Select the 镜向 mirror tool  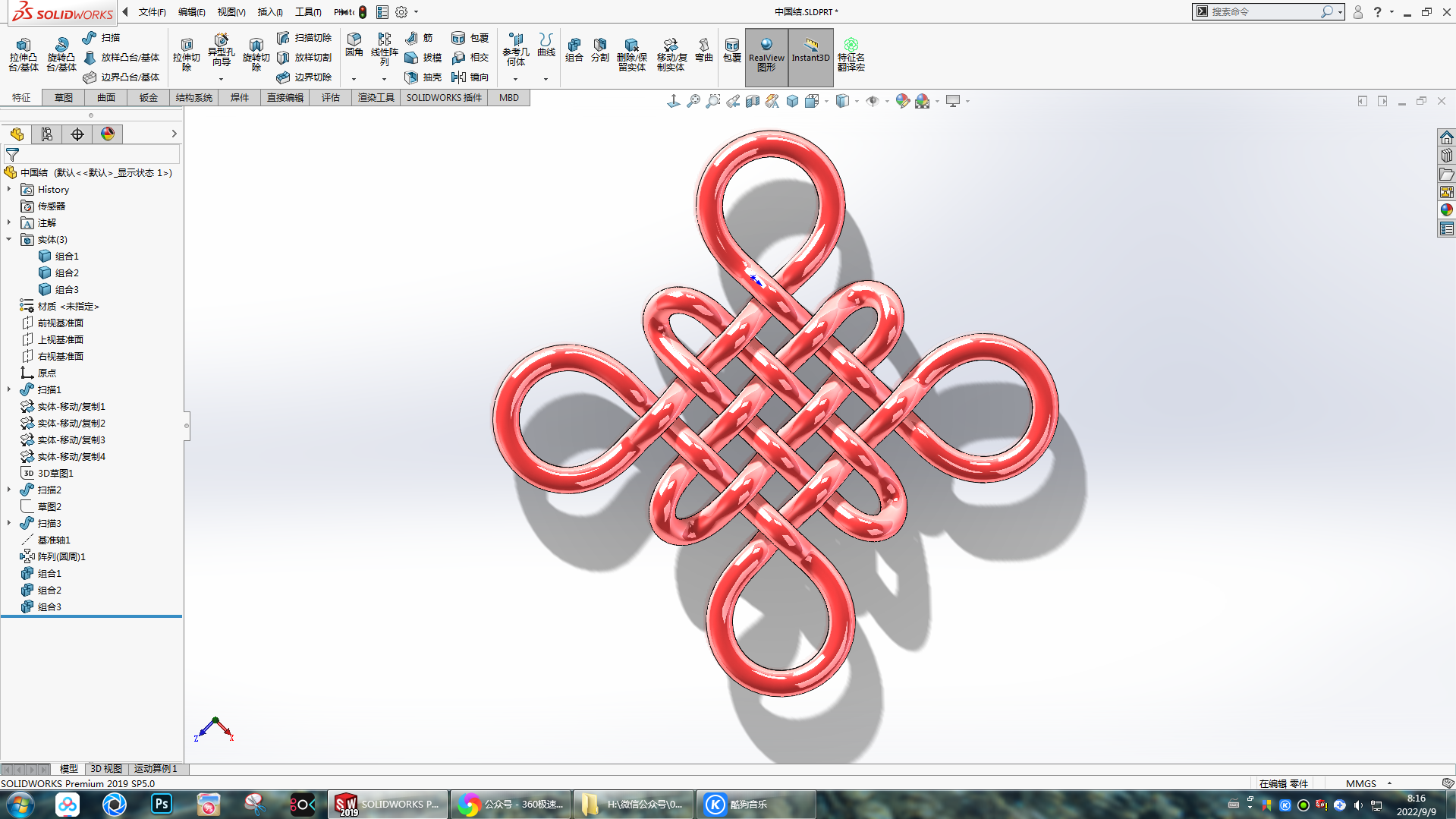[x=470, y=77]
